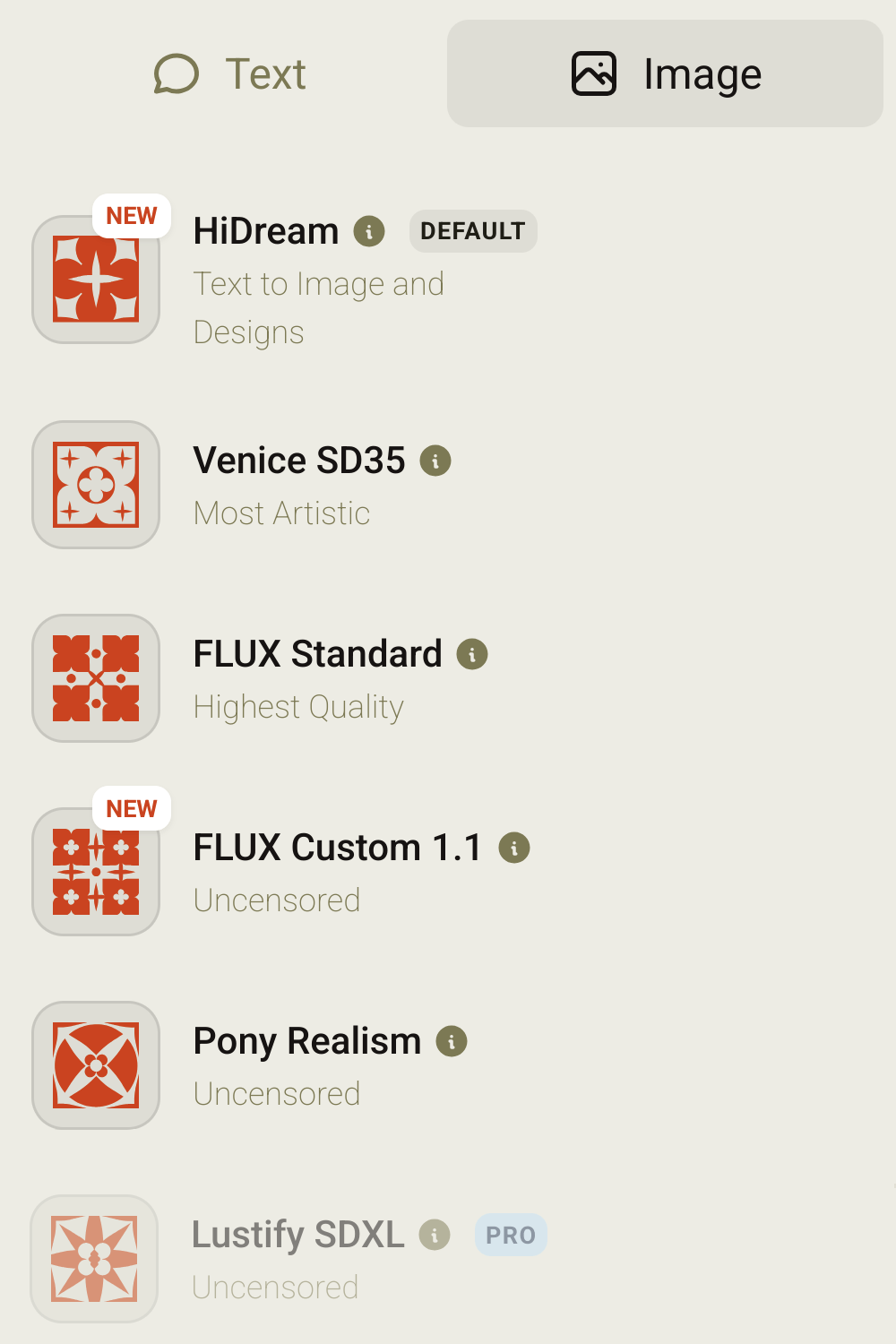
Task: Click the Venice SD35 model icon
Action: point(96,485)
